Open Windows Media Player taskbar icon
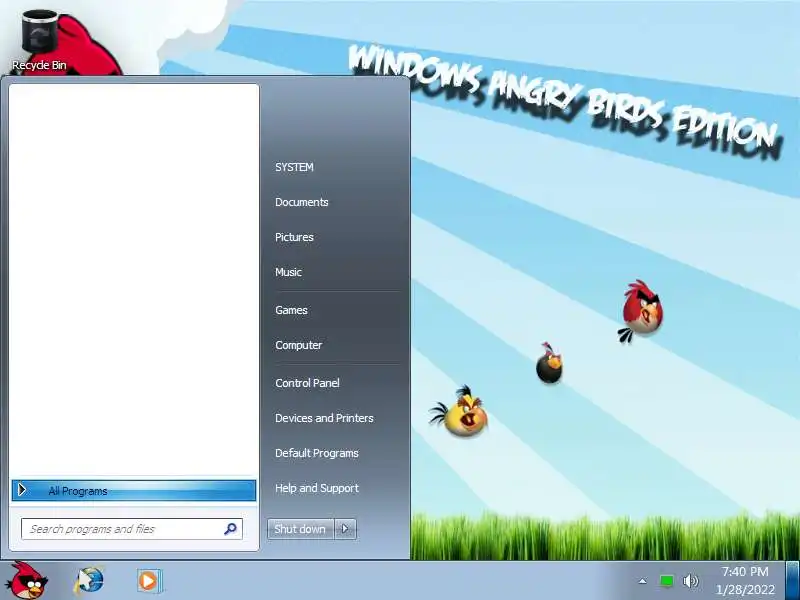The height and width of the screenshot is (600, 800). 149,581
